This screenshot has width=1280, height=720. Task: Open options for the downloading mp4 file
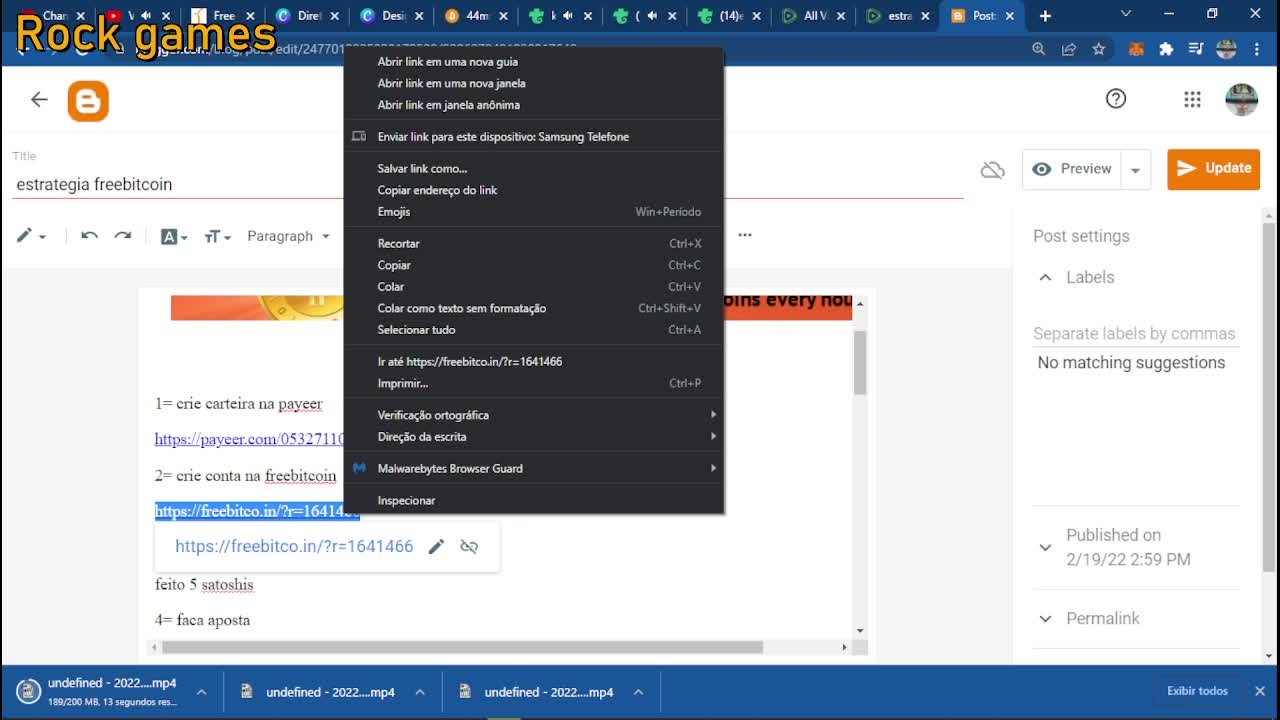pyautogui.click(x=201, y=692)
